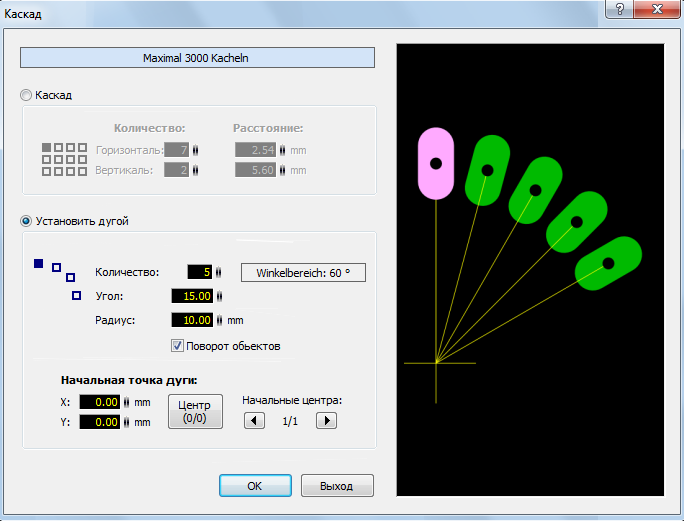Click the Центр (0/0) button

195,412
